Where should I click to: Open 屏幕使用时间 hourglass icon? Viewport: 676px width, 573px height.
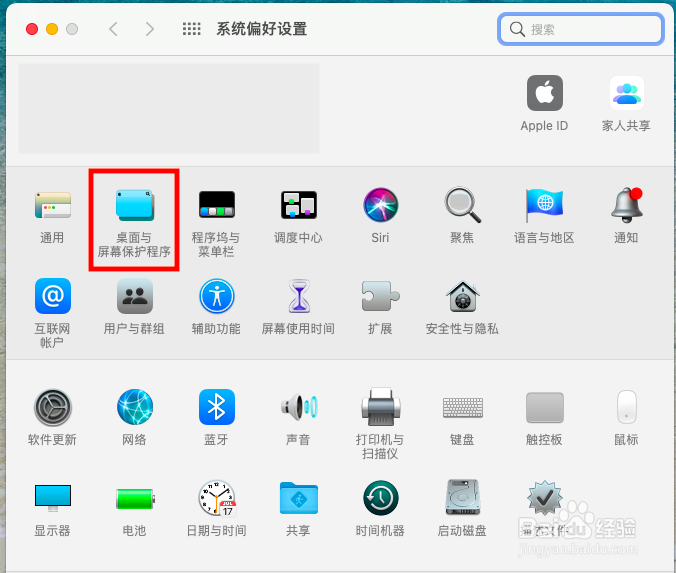pos(299,296)
